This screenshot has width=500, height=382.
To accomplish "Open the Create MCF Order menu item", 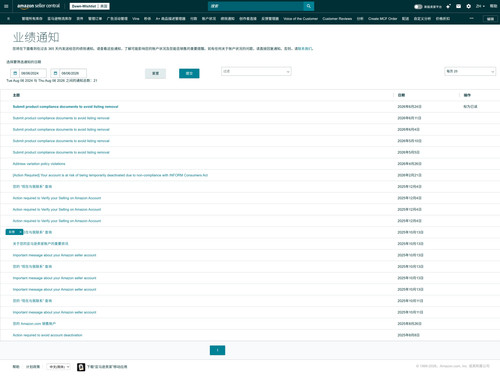I will click(383, 19).
